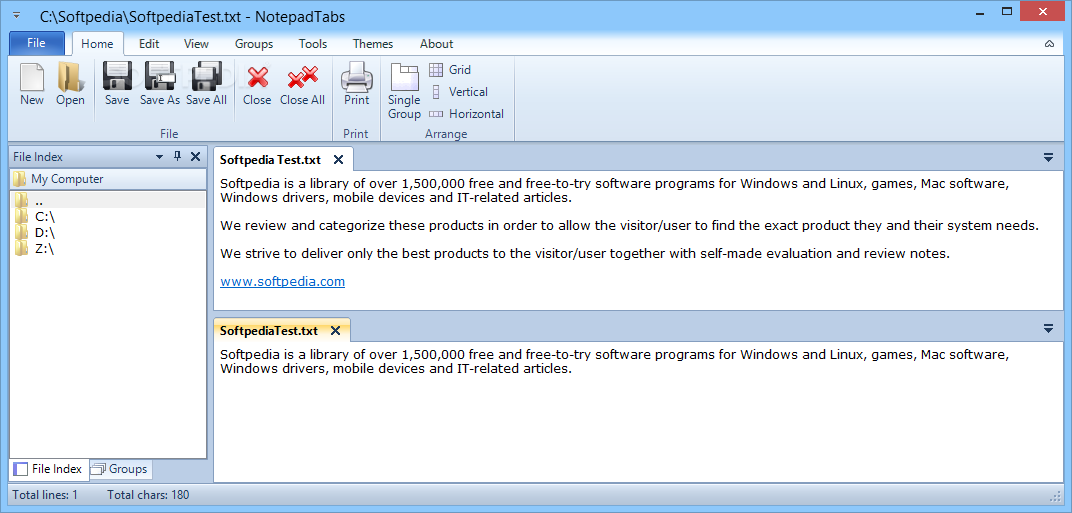Click inside the lower document text area
Screen dimensions: 1072x513
639,412
